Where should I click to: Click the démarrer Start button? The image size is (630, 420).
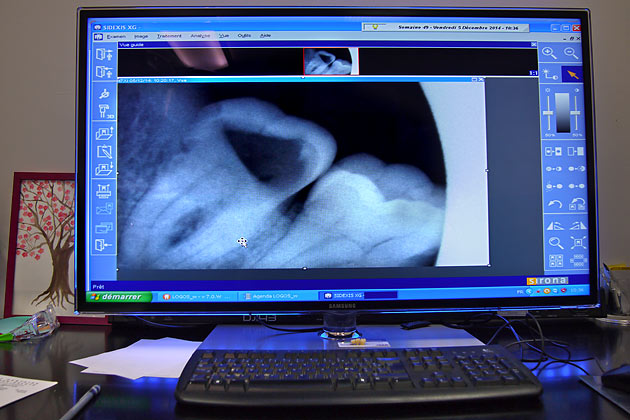(x=122, y=296)
